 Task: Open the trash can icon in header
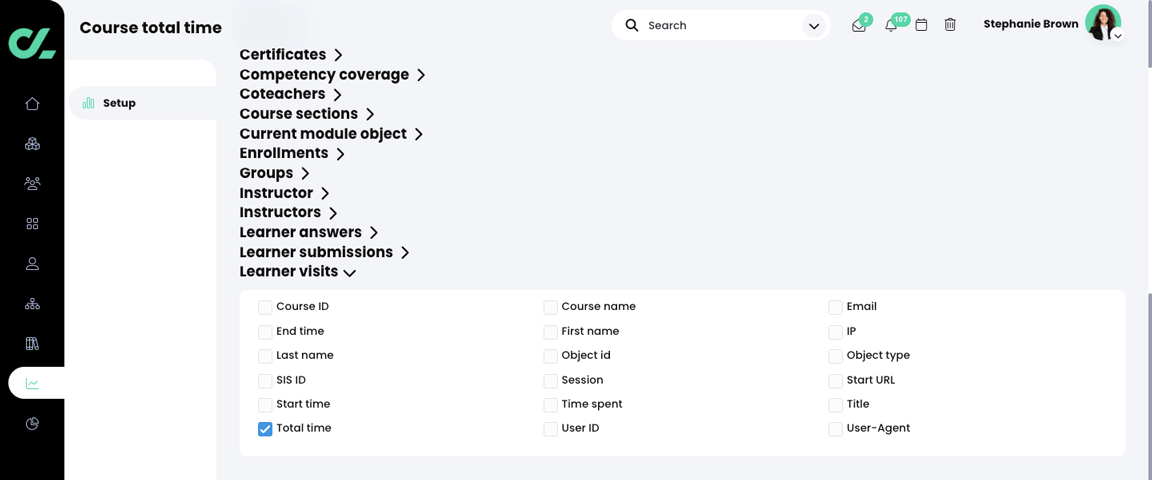(x=950, y=25)
